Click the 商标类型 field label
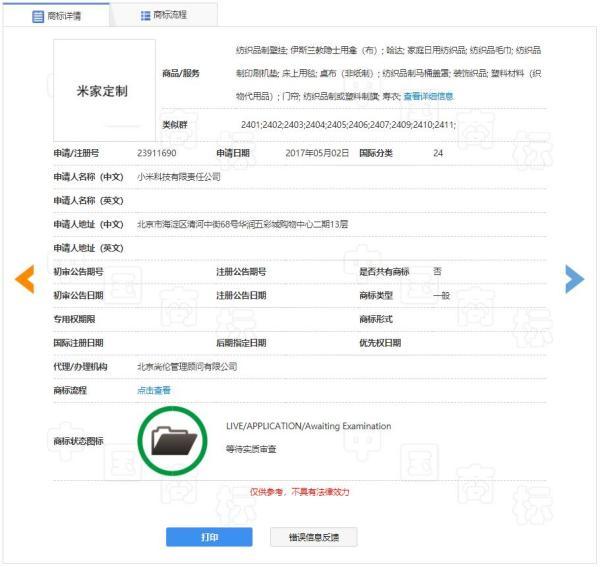Viewport: 600px width, 567px height. click(x=376, y=295)
